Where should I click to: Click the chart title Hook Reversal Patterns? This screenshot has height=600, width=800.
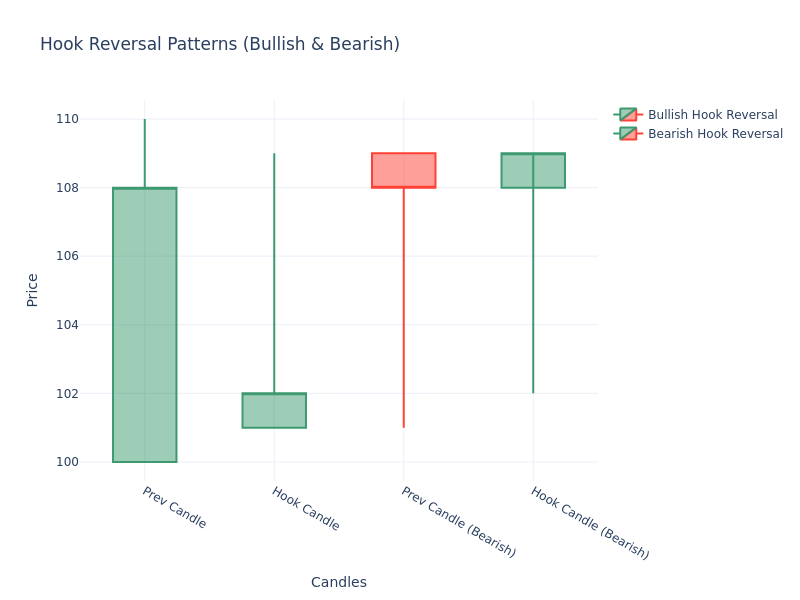[x=220, y=44]
